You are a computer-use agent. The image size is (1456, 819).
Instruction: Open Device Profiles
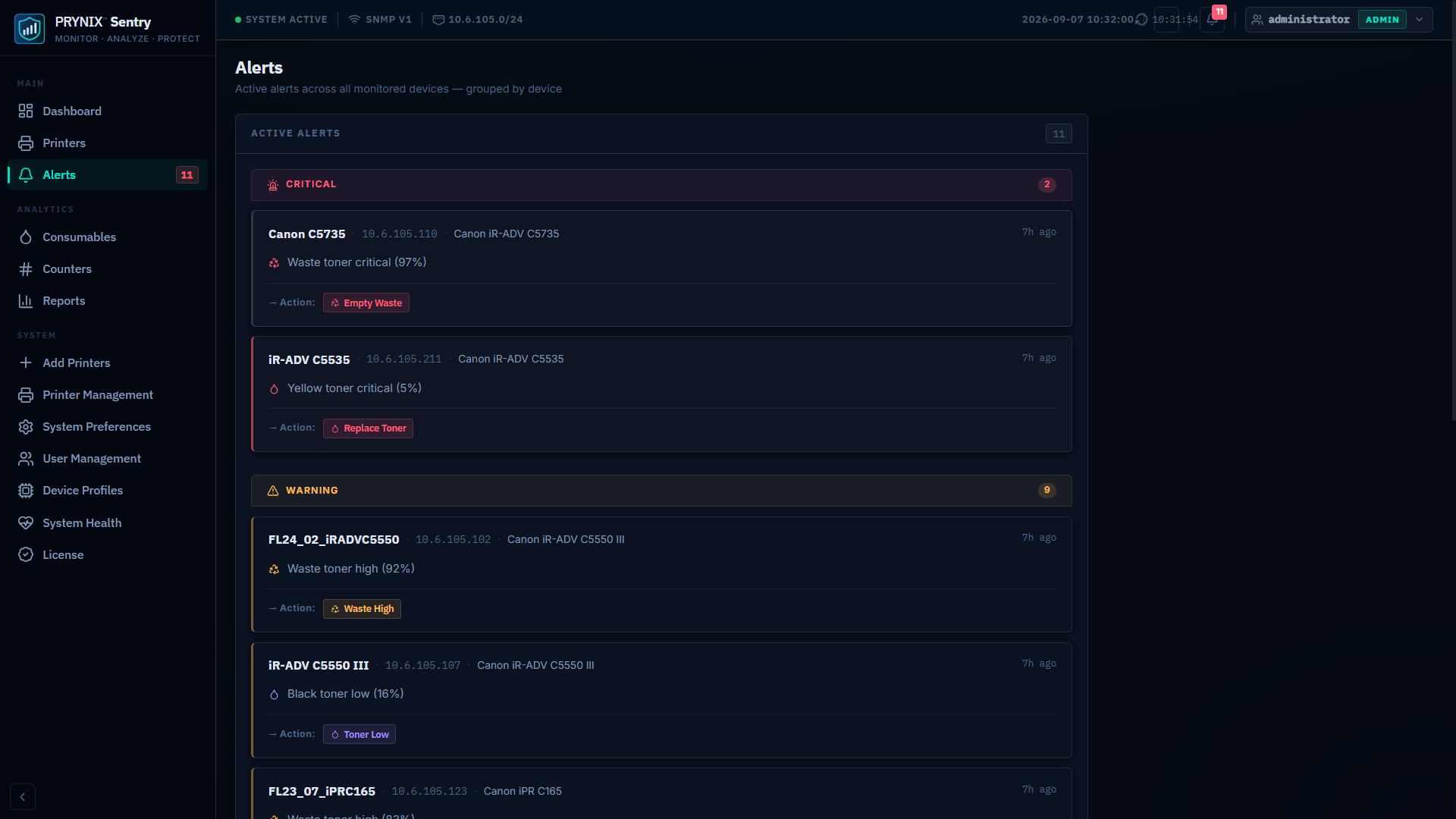point(108,490)
